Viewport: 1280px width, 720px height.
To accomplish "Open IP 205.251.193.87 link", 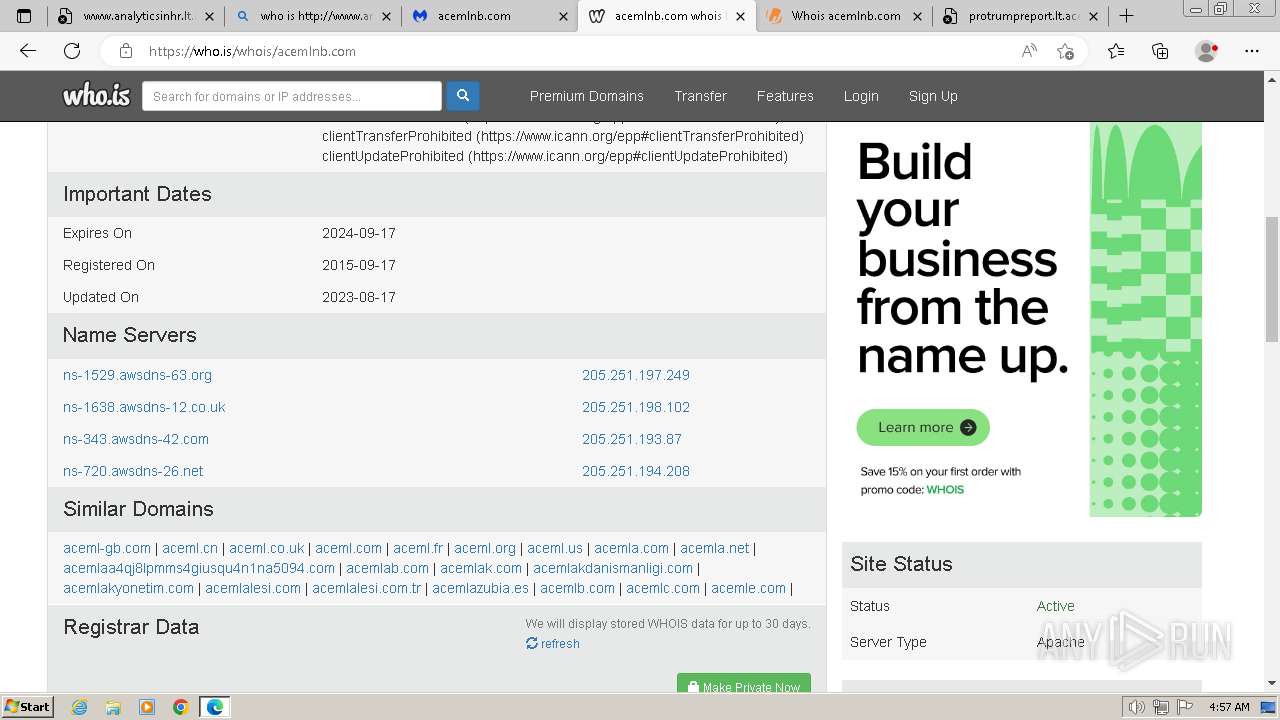I will tap(632, 439).
